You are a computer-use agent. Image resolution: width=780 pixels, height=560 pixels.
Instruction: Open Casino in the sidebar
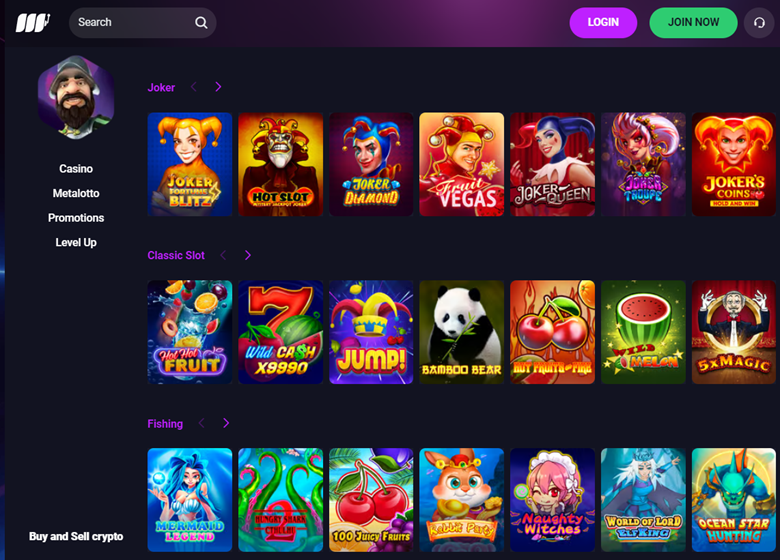point(76,169)
